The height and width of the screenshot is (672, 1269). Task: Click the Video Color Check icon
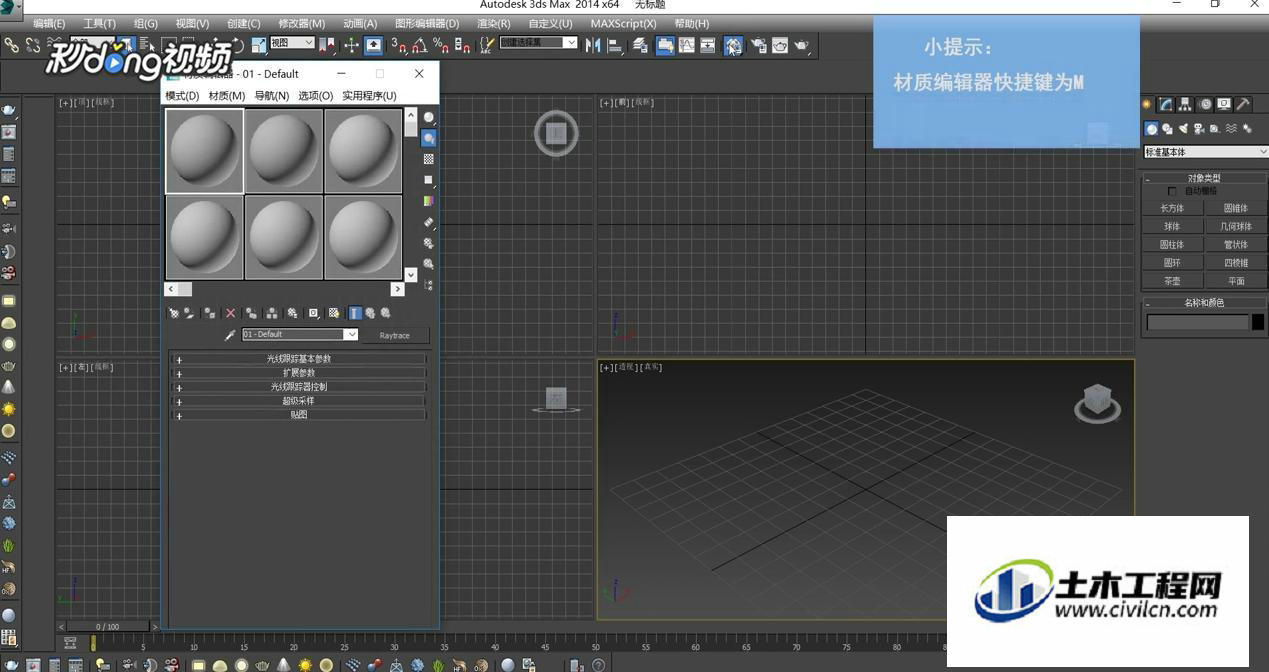429,201
